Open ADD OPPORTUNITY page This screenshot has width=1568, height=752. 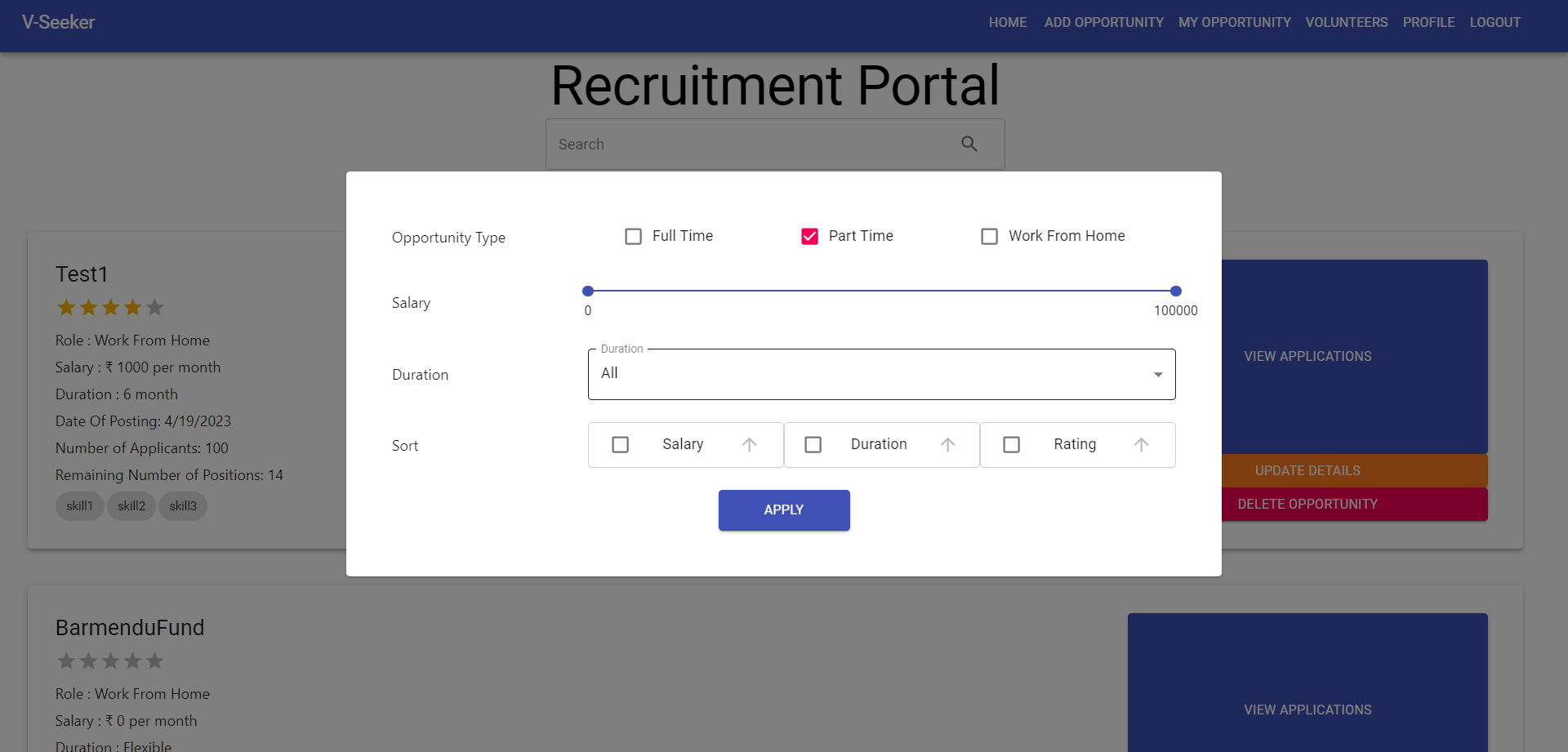[x=1103, y=23]
